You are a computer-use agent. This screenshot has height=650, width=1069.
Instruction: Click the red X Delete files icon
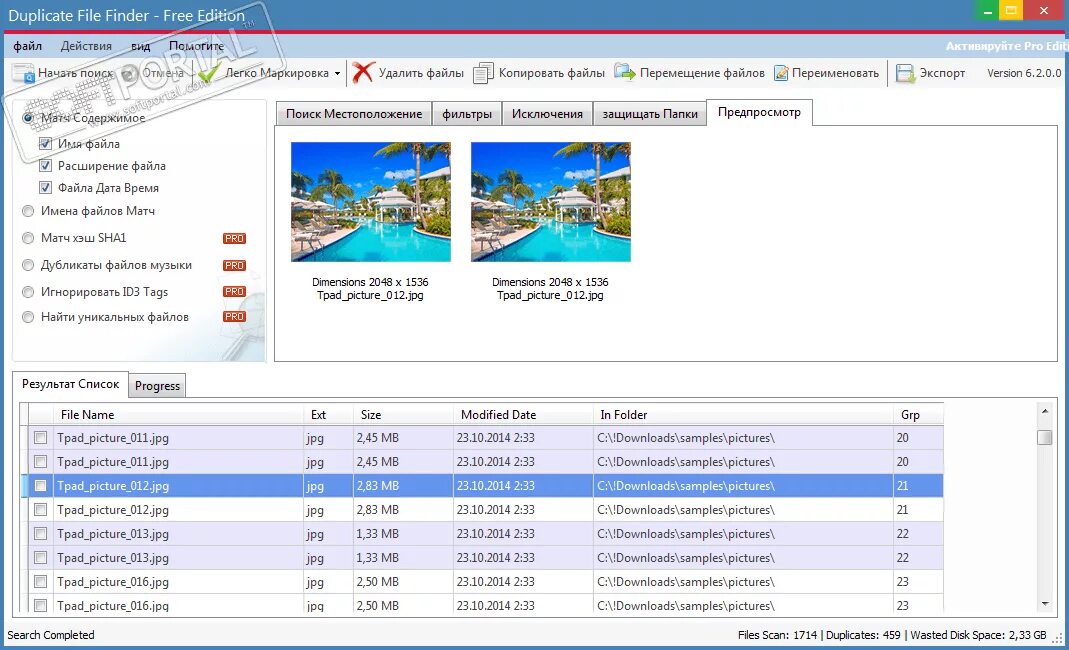pos(363,72)
